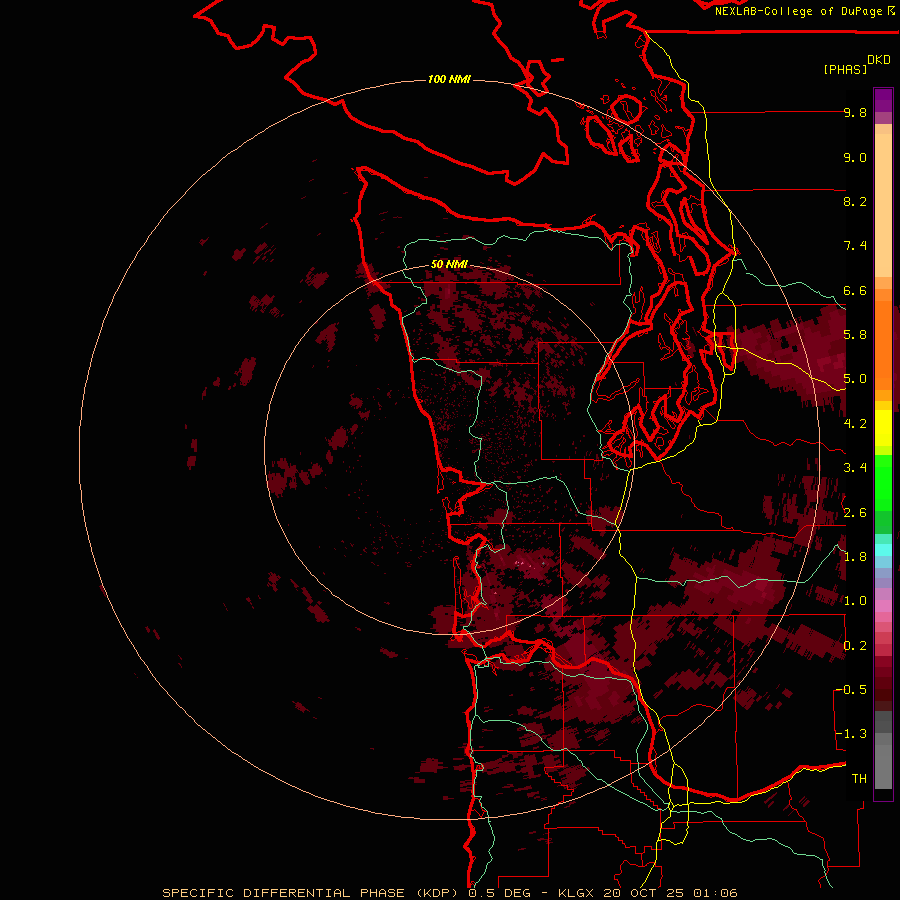Click the 5.8 colorbar value label

[x=855, y=335]
